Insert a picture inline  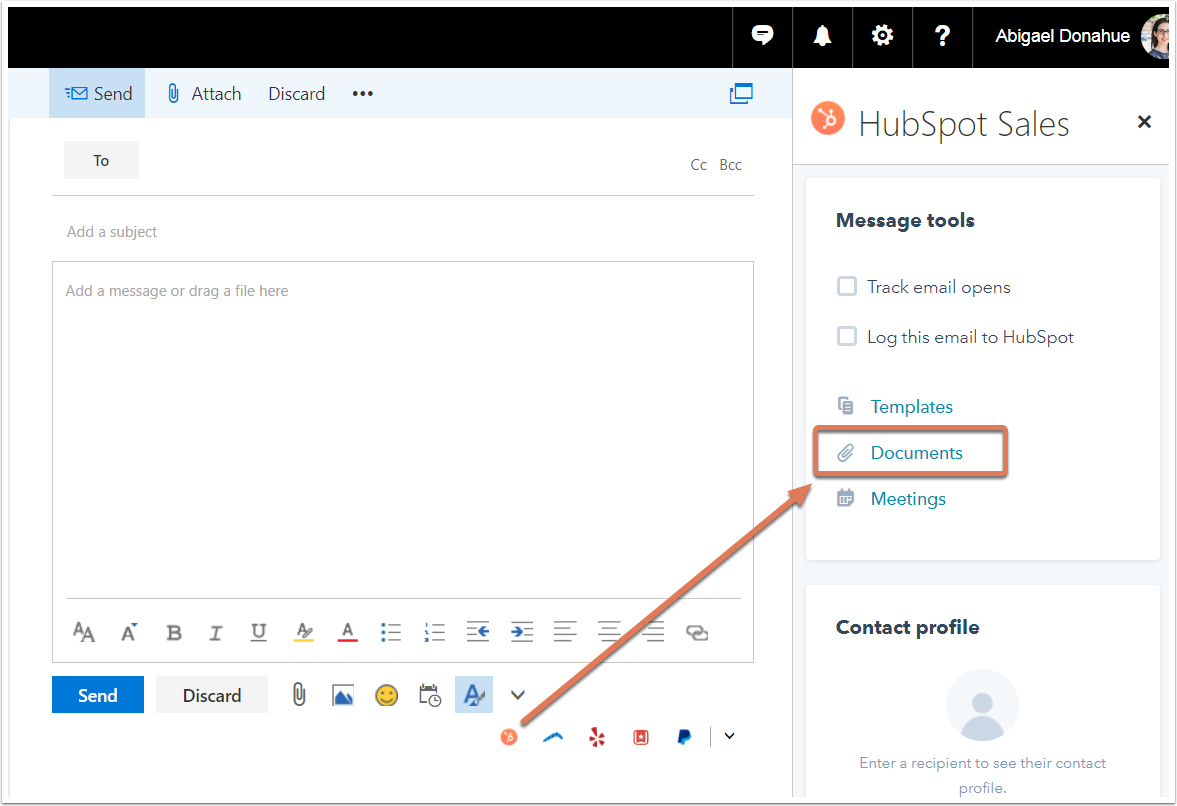[343, 696]
